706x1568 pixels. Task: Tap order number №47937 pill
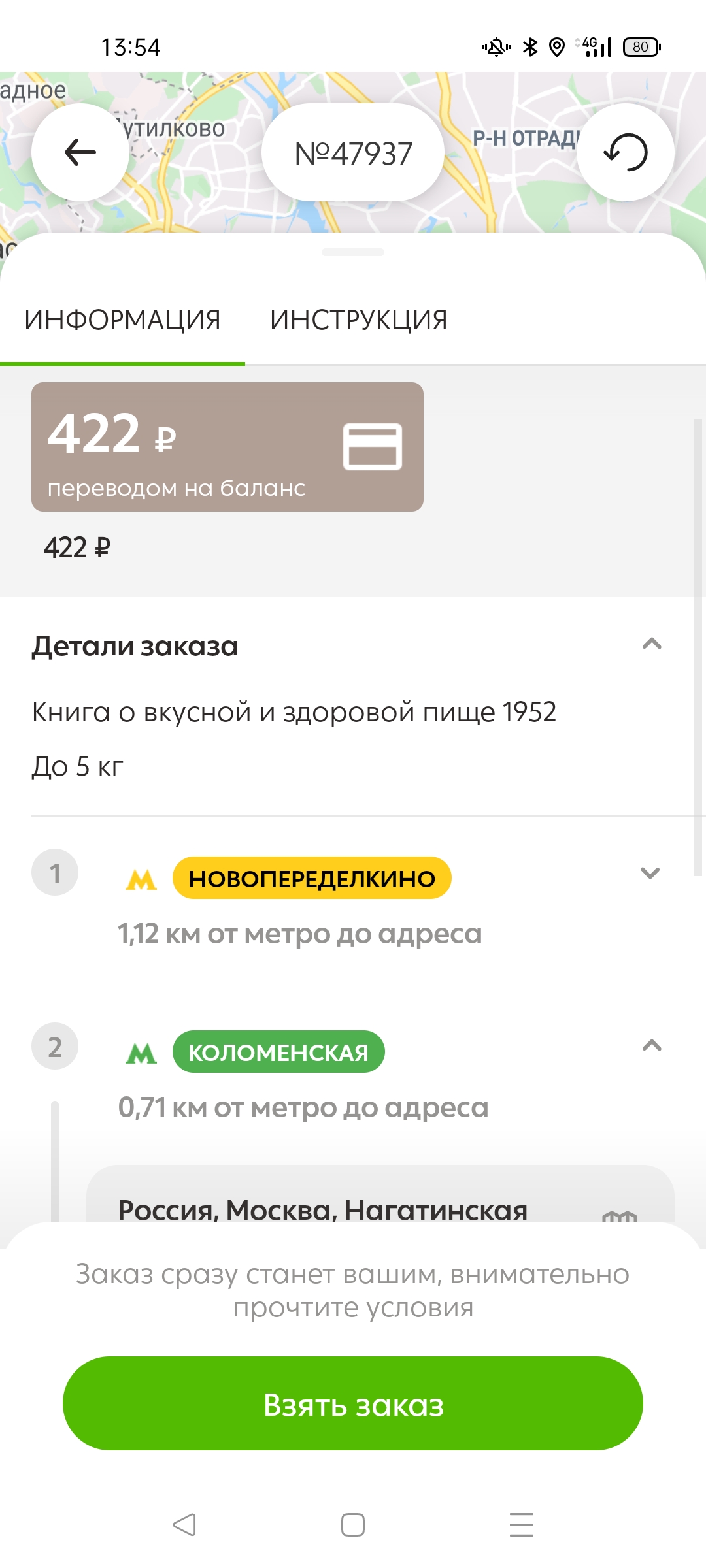click(x=353, y=153)
